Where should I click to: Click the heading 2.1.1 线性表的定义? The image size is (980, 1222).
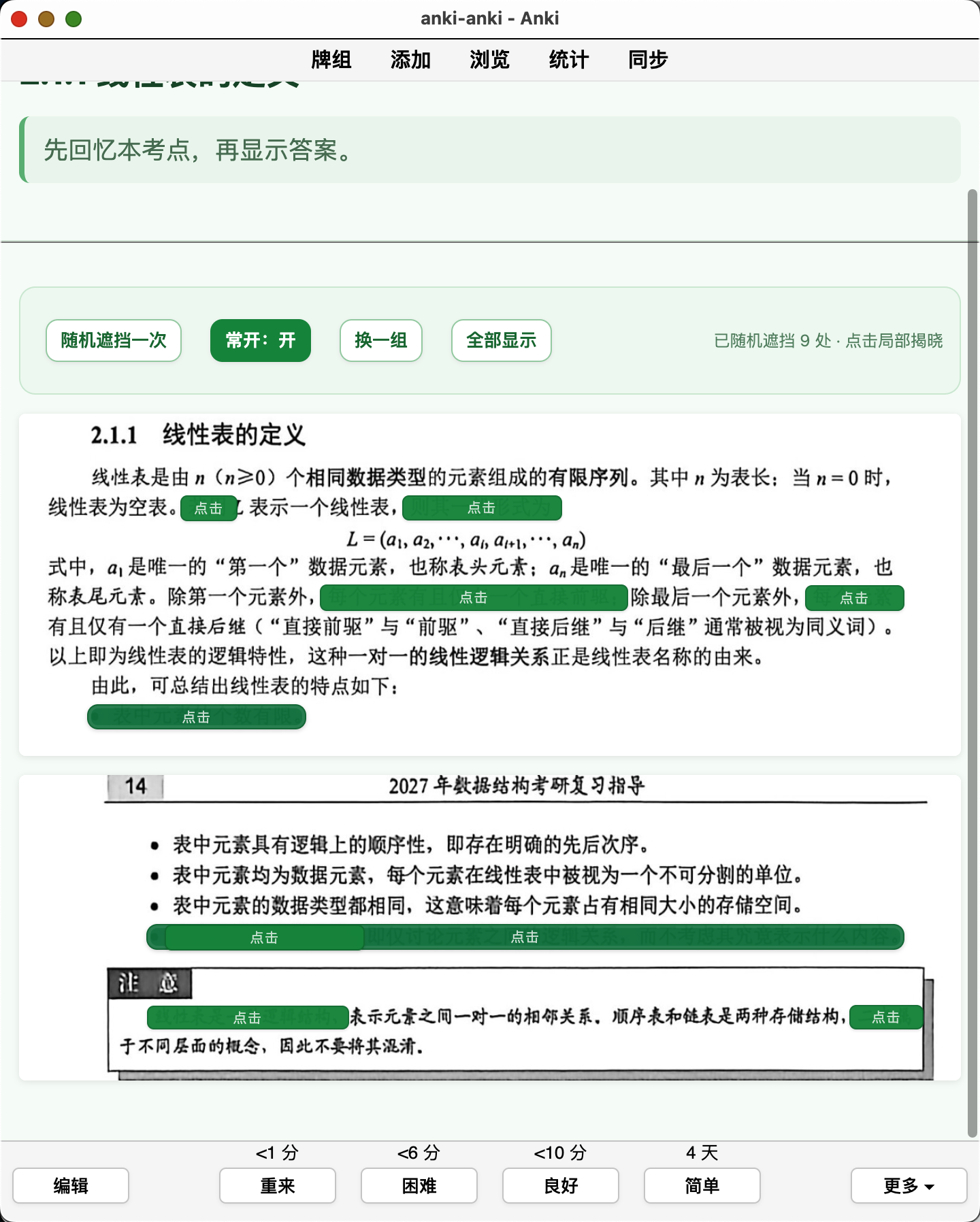point(198,435)
